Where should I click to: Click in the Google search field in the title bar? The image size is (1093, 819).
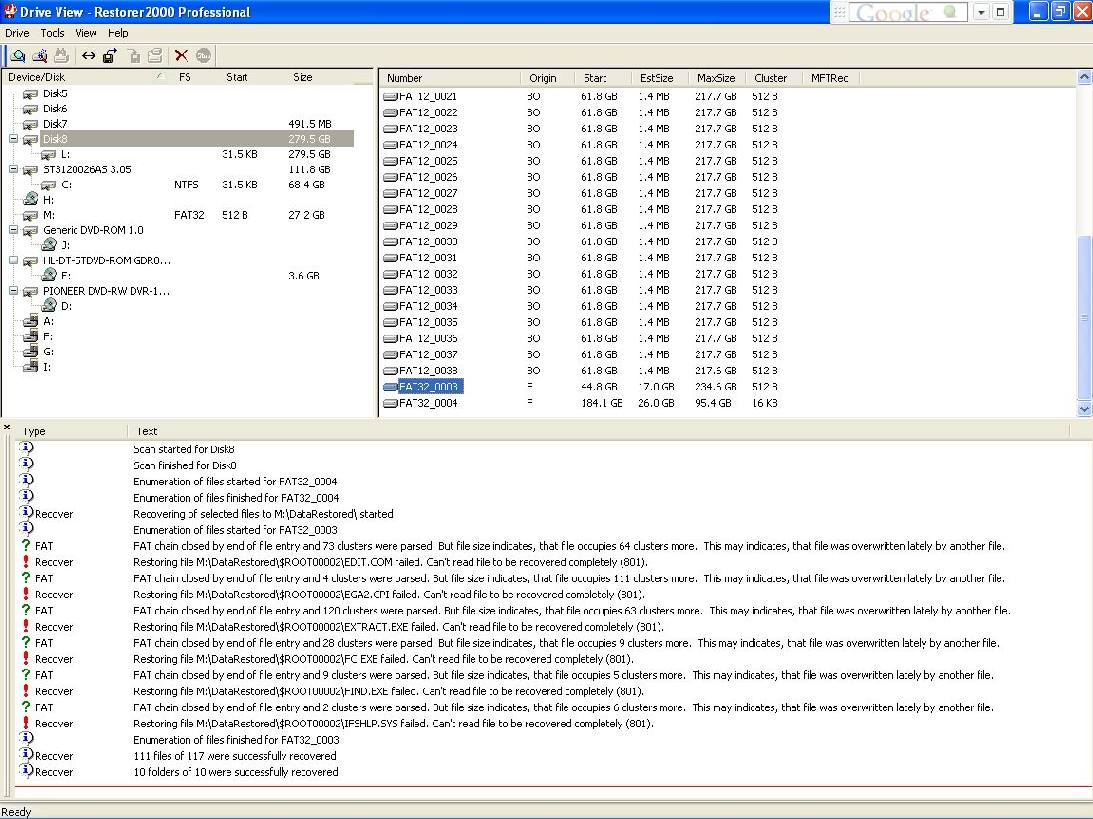click(x=906, y=13)
